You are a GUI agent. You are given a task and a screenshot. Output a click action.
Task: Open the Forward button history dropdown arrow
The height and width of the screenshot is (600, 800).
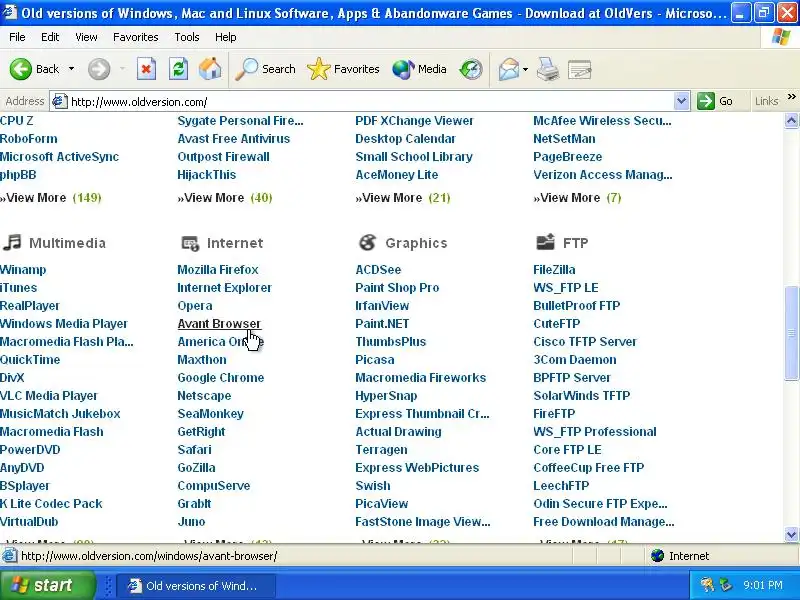pos(122,69)
